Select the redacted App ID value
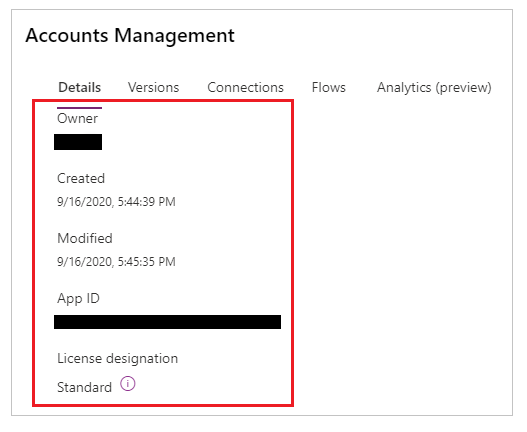The image size is (527, 432). pyautogui.click(x=167, y=322)
